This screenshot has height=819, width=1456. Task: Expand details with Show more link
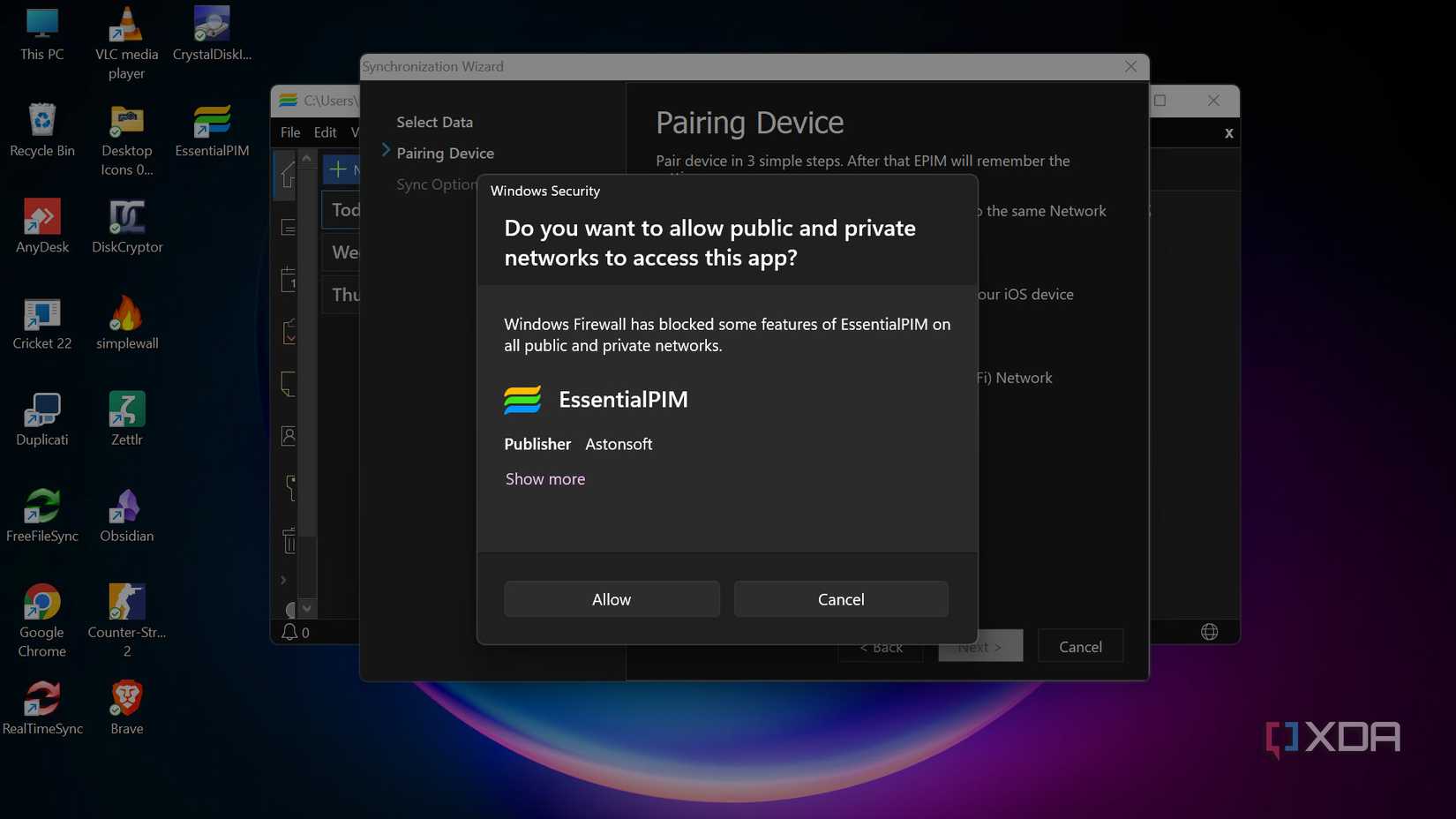[x=545, y=479]
